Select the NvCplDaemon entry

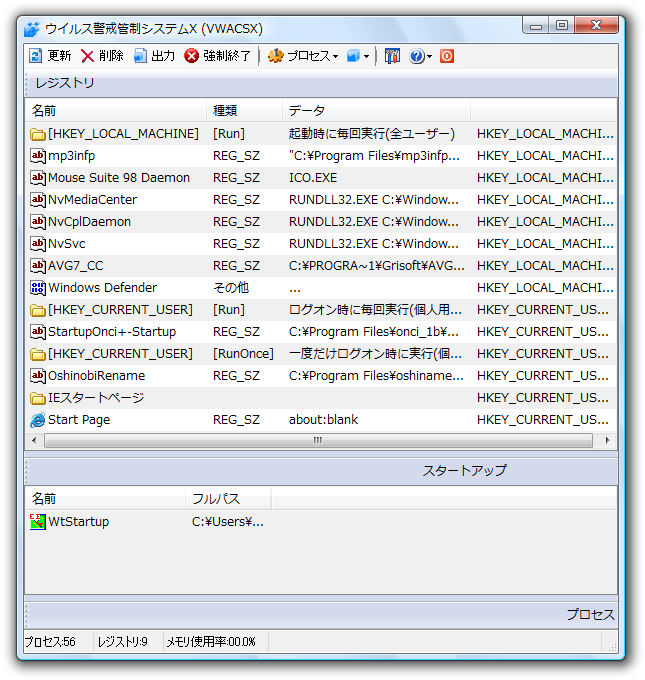tap(321, 222)
